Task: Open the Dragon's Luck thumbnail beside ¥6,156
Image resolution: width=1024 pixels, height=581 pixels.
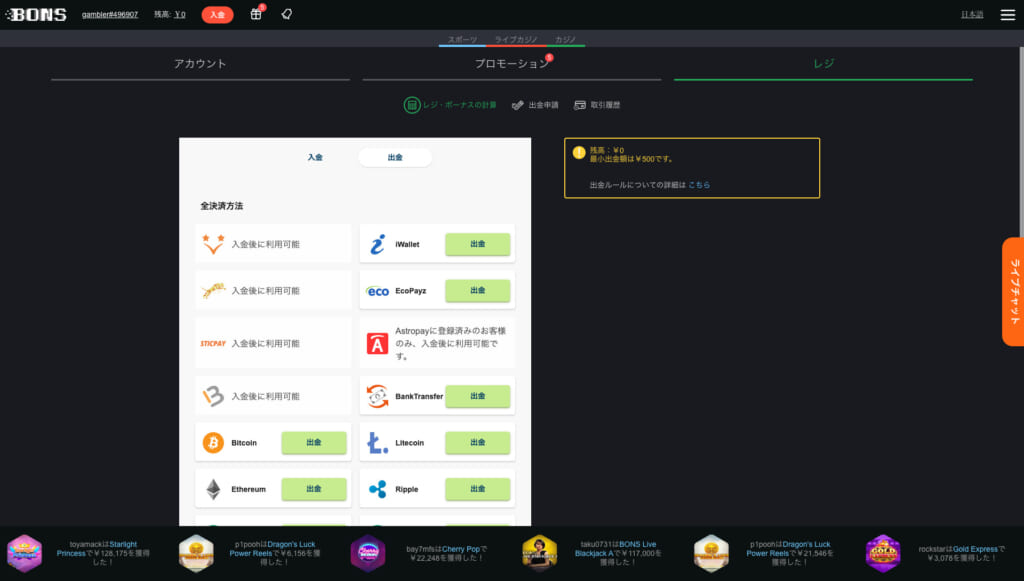Action: click(196, 553)
